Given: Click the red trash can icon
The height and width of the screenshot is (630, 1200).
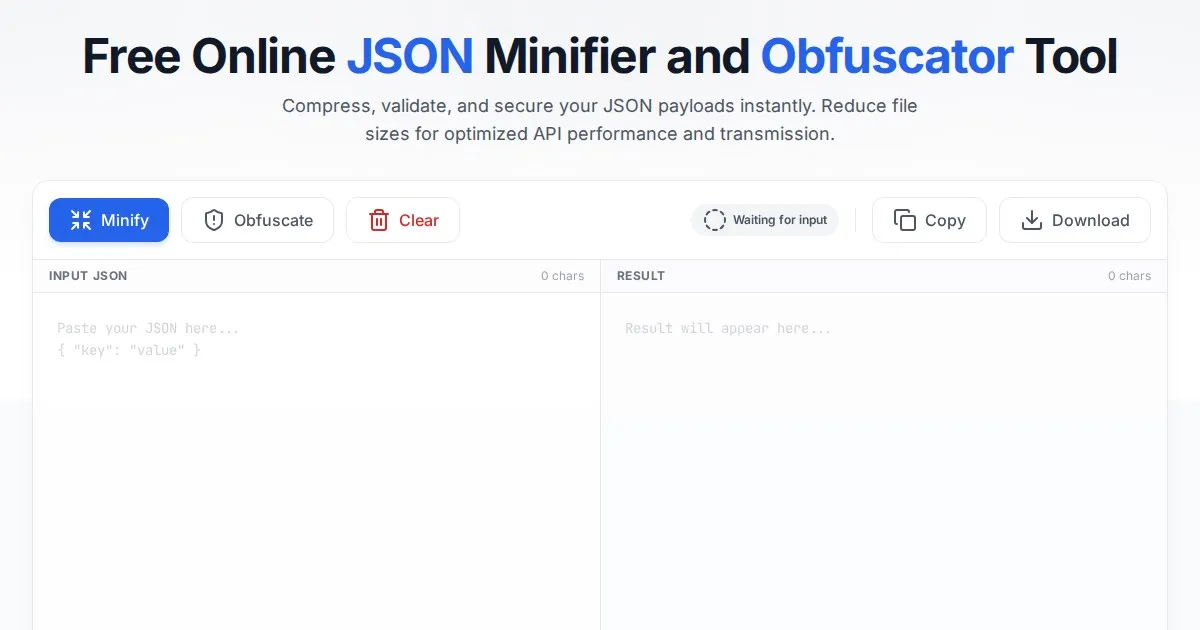Looking at the screenshot, I should click(x=379, y=220).
